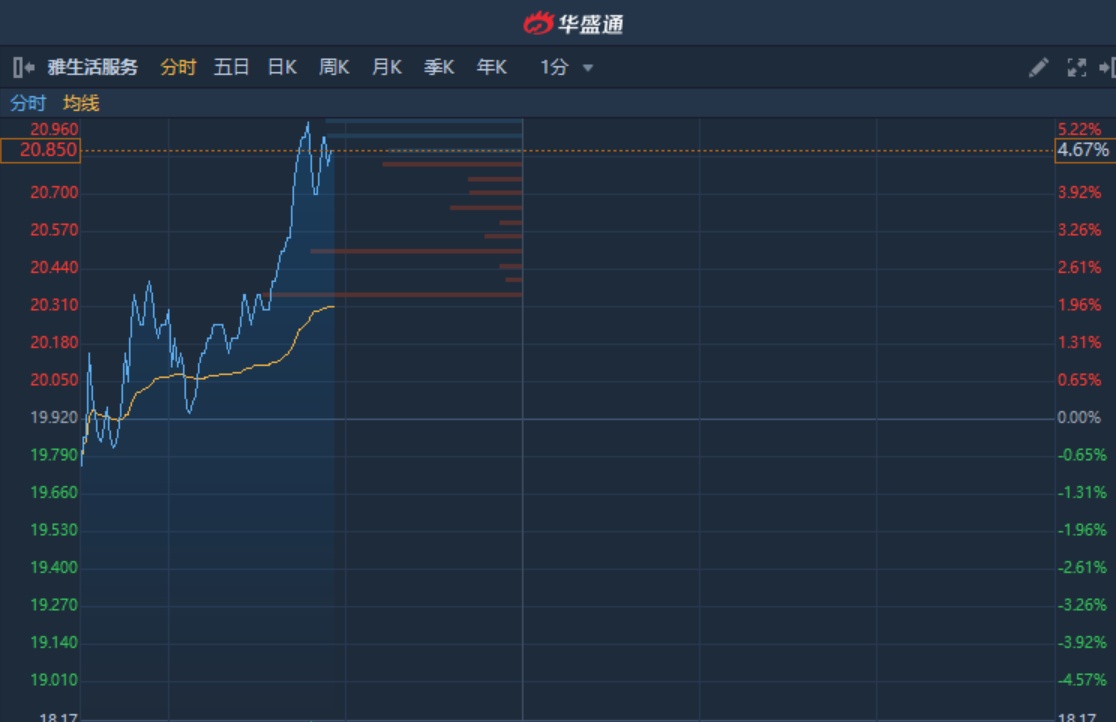1116x722 pixels.
Task: Toggle the blue 分时 line legend
Action: [x=28, y=103]
